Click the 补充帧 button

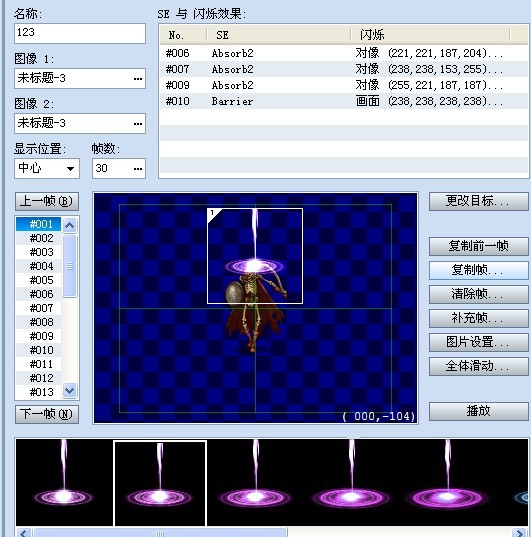click(479, 318)
